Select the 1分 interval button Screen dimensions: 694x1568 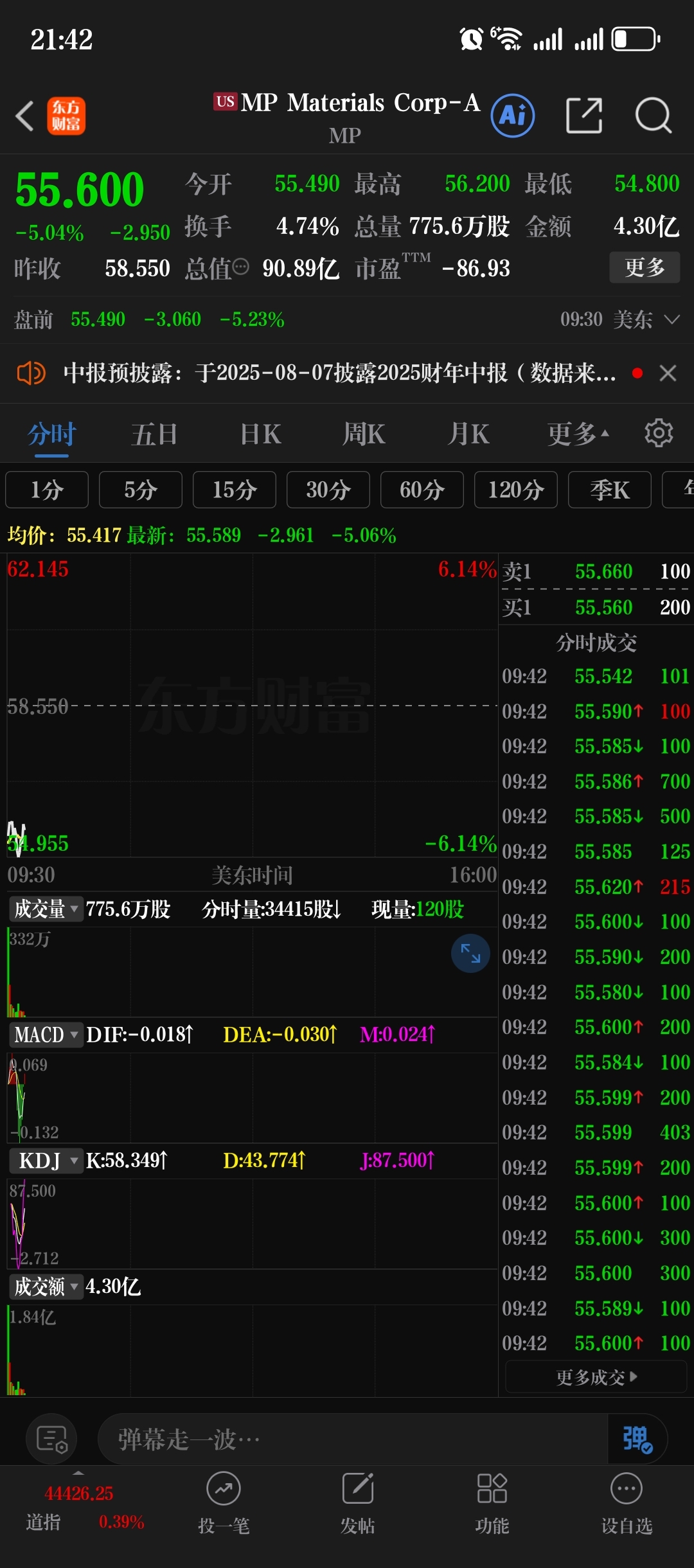point(47,490)
